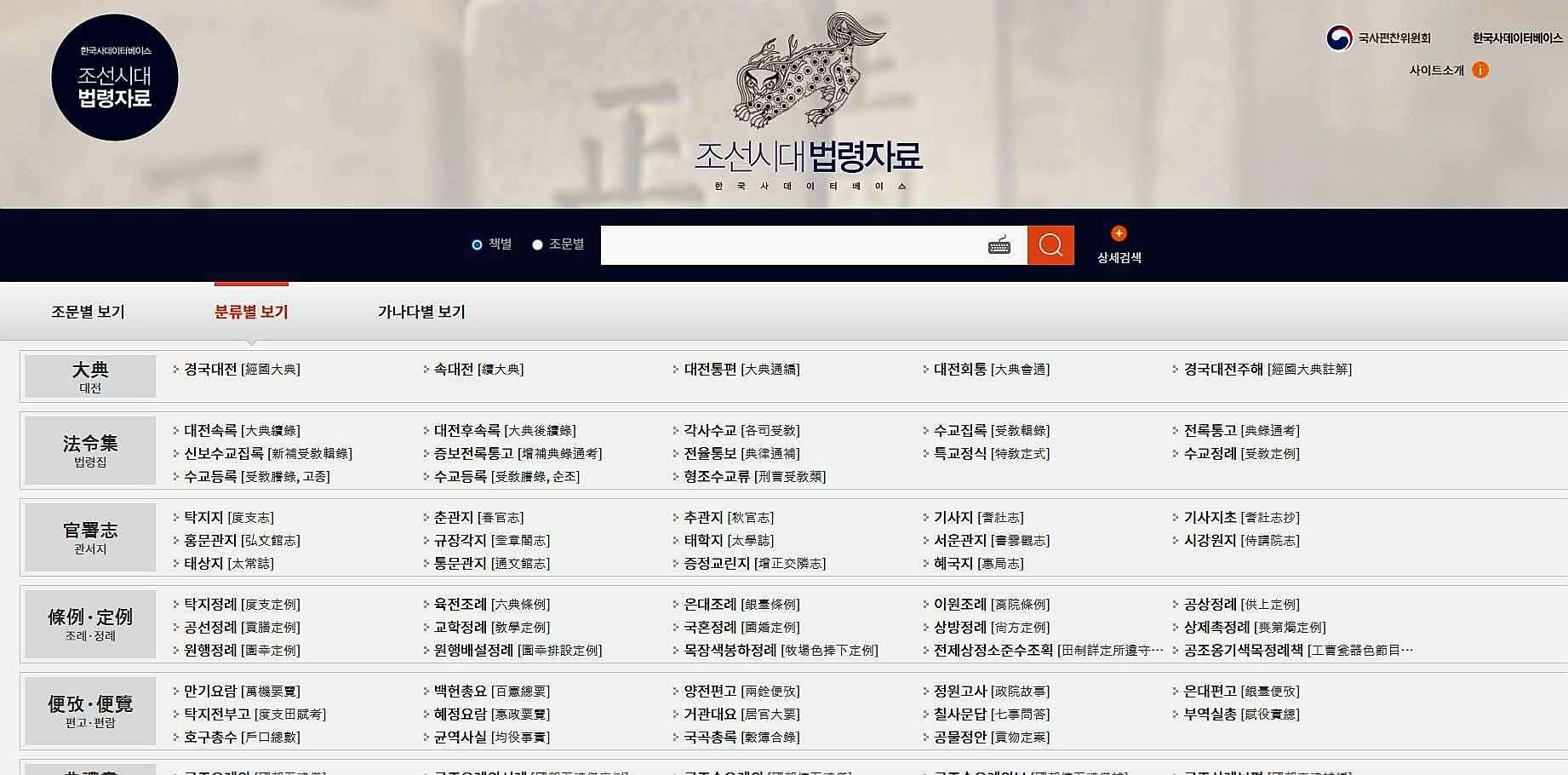The width and height of the screenshot is (1568, 775).
Task: Open 증보전록통고 entry
Action: 518,454
